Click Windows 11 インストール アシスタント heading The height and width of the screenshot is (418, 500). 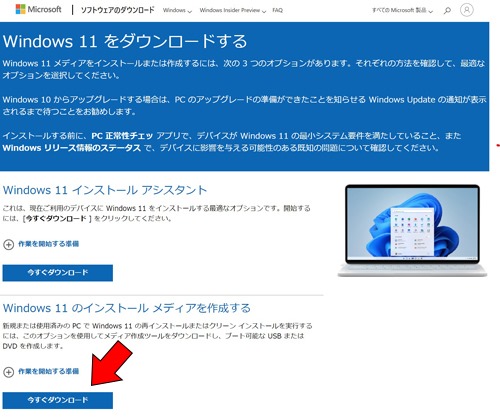click(105, 190)
